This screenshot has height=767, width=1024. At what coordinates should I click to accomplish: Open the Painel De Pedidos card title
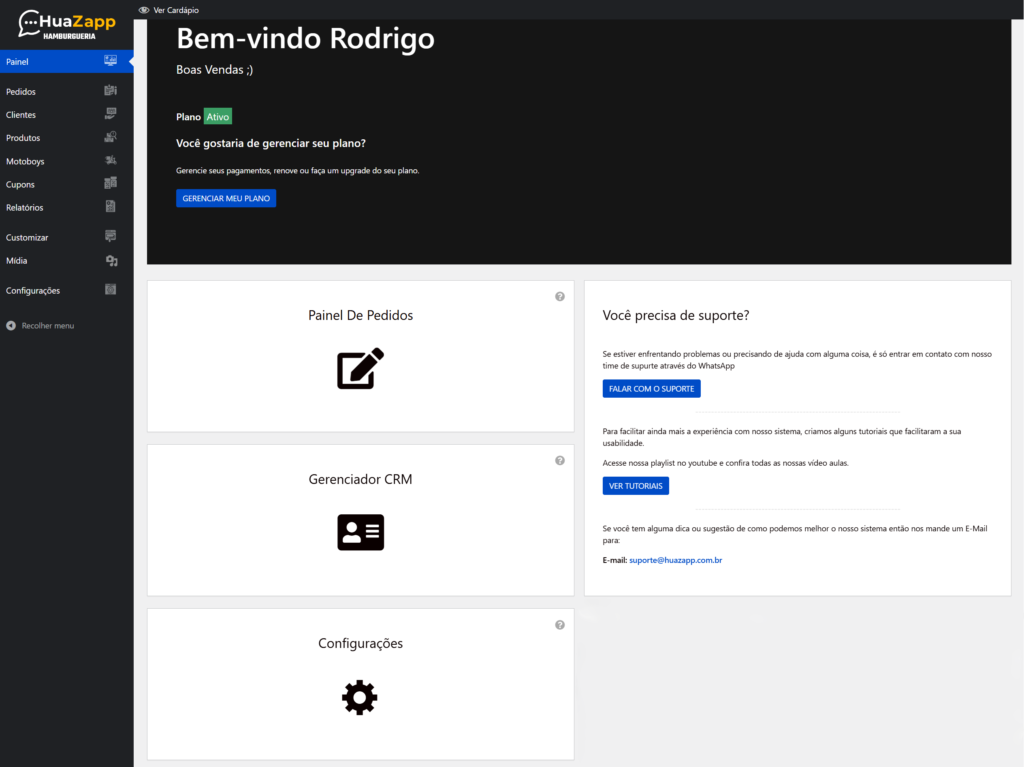(x=360, y=315)
